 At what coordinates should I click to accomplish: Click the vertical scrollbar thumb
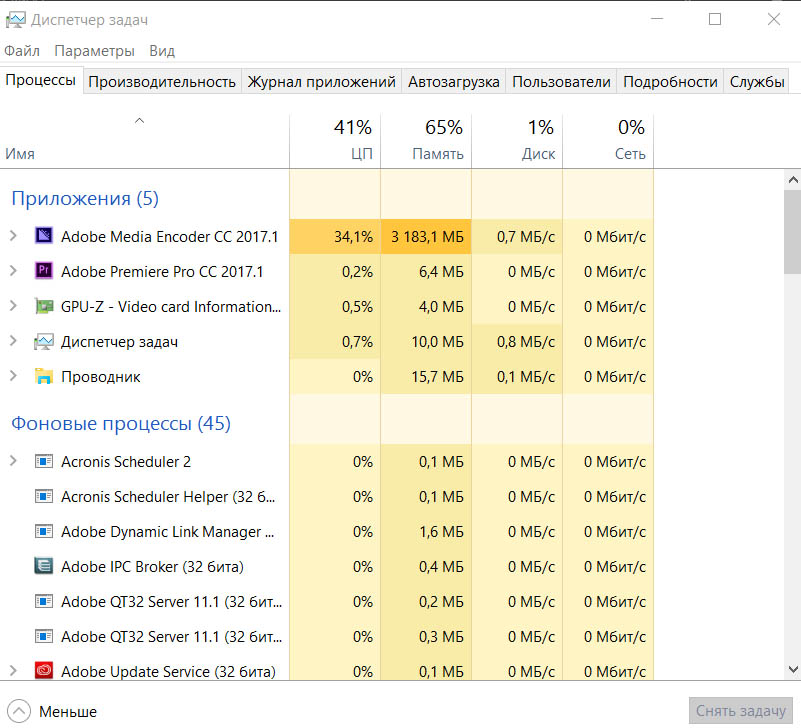pyautogui.click(x=793, y=232)
